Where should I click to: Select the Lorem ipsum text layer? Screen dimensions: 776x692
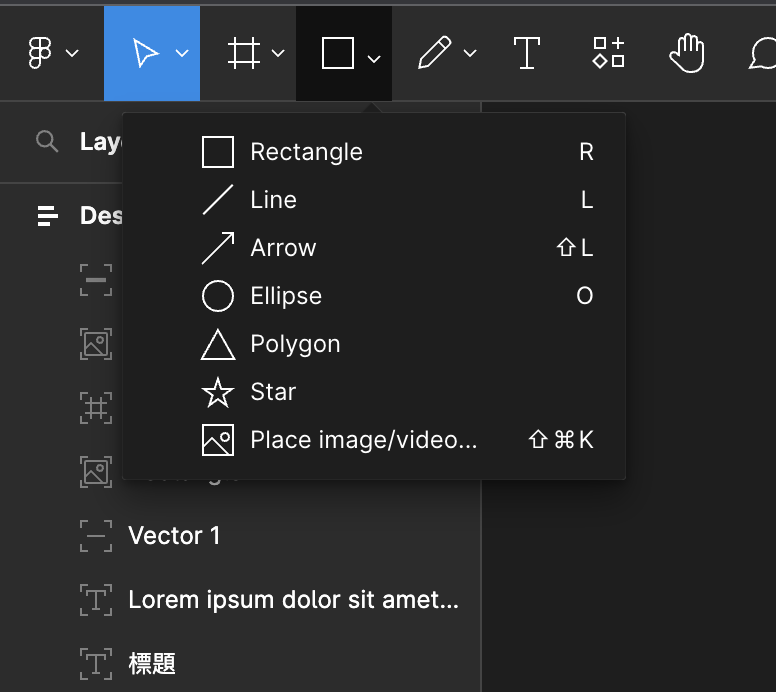293,600
